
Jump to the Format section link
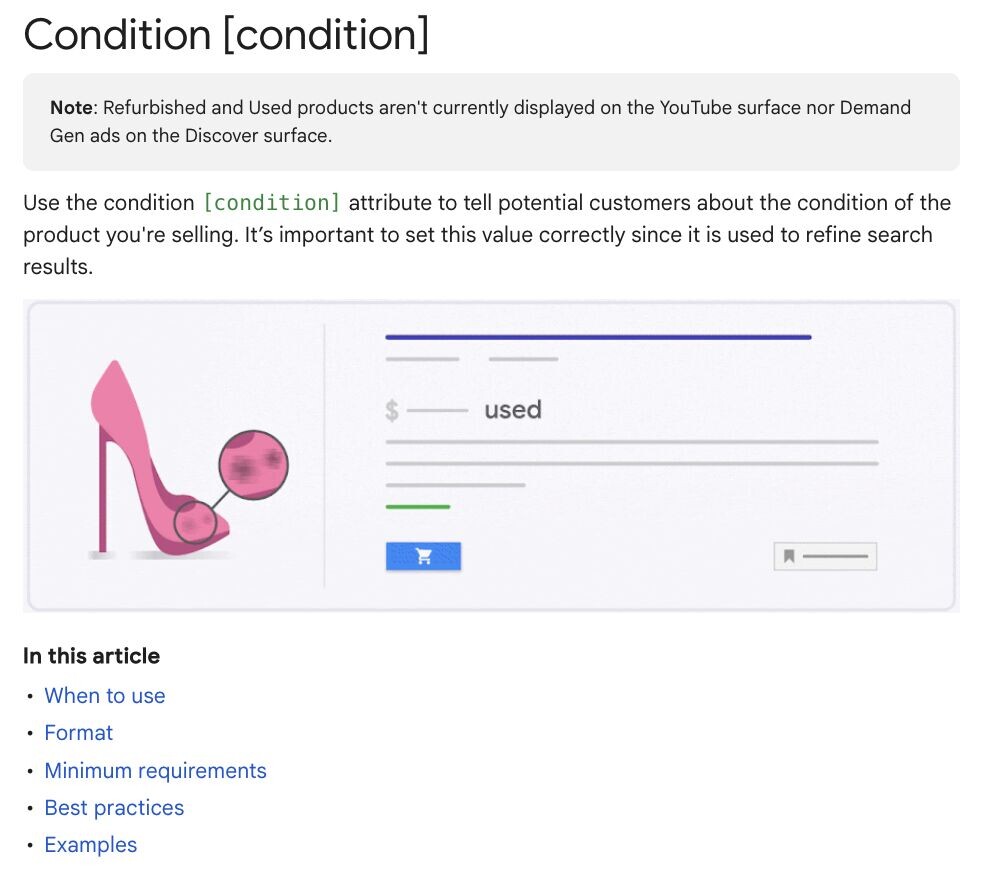tap(79, 733)
